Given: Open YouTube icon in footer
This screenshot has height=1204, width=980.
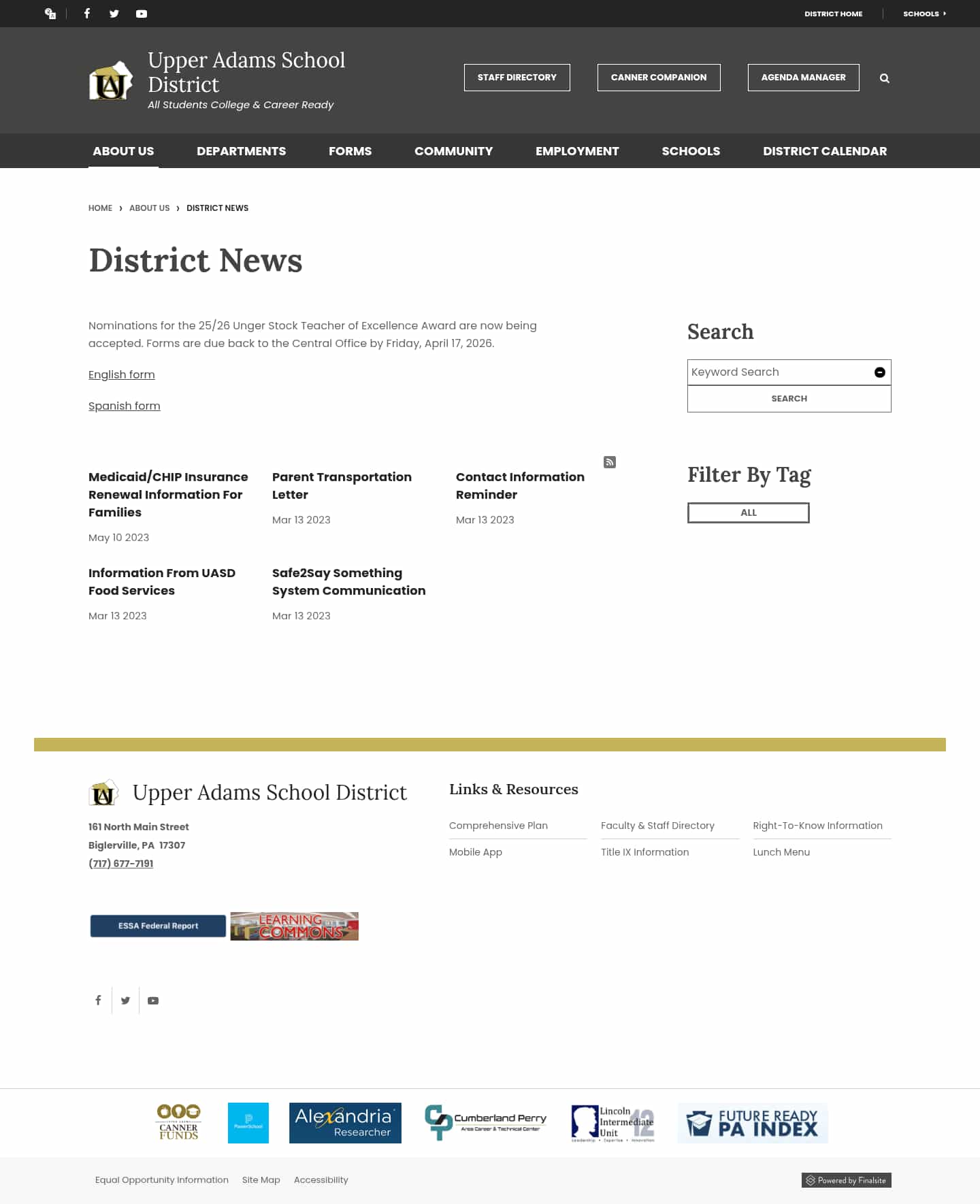Looking at the screenshot, I should click(x=153, y=1000).
